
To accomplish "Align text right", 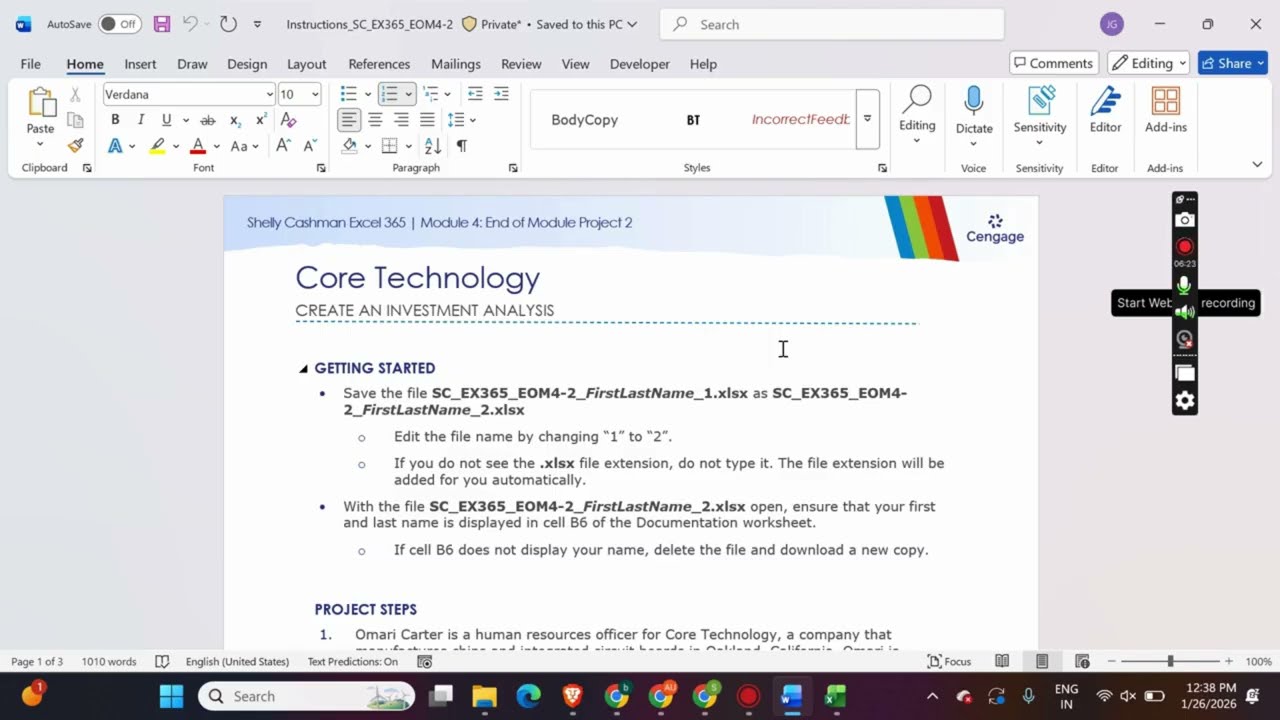I will coord(401,120).
